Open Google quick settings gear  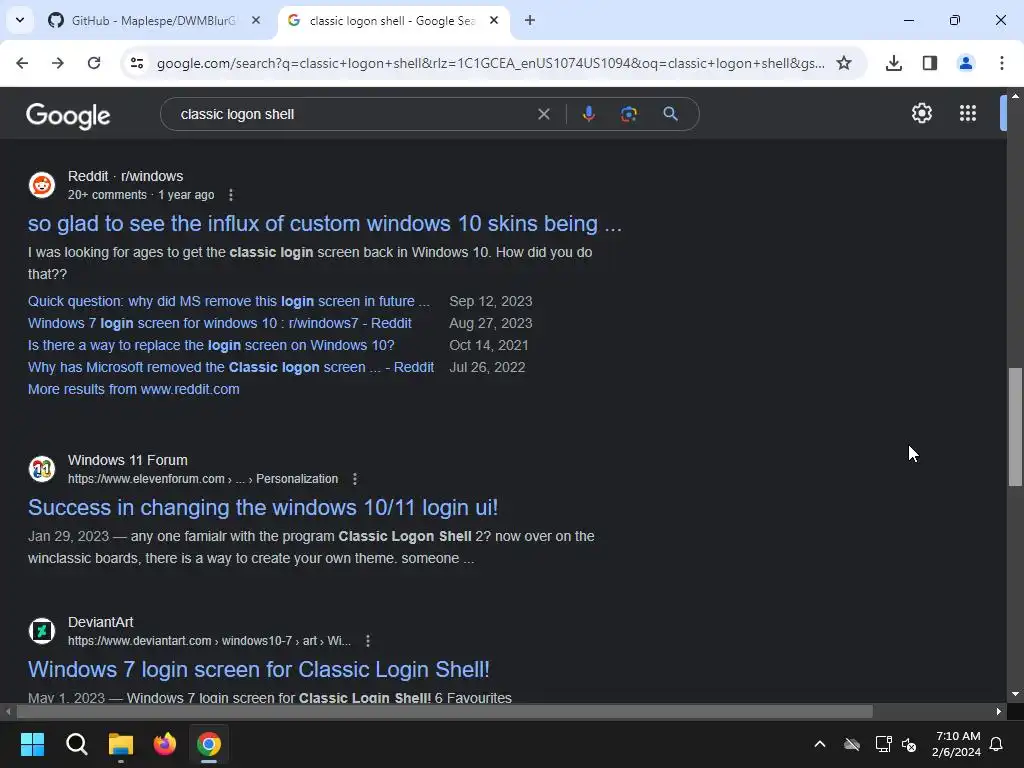(921, 114)
